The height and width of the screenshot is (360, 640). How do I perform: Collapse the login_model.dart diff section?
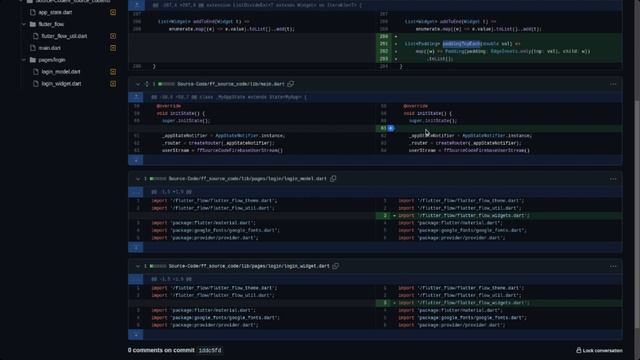coord(138,179)
